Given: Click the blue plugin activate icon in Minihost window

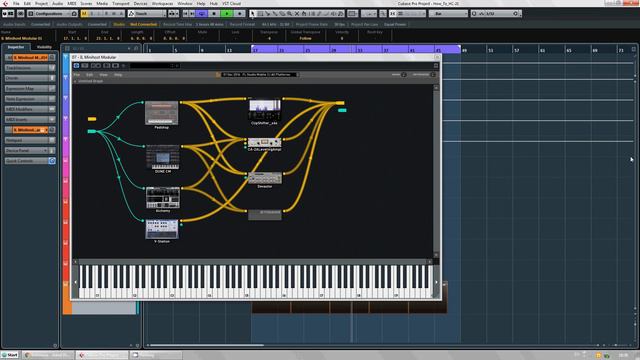Looking at the screenshot, I should [76, 65].
